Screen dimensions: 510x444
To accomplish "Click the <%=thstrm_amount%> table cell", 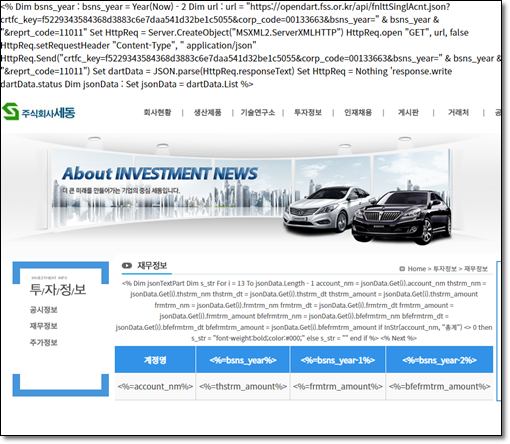I will point(243,387).
